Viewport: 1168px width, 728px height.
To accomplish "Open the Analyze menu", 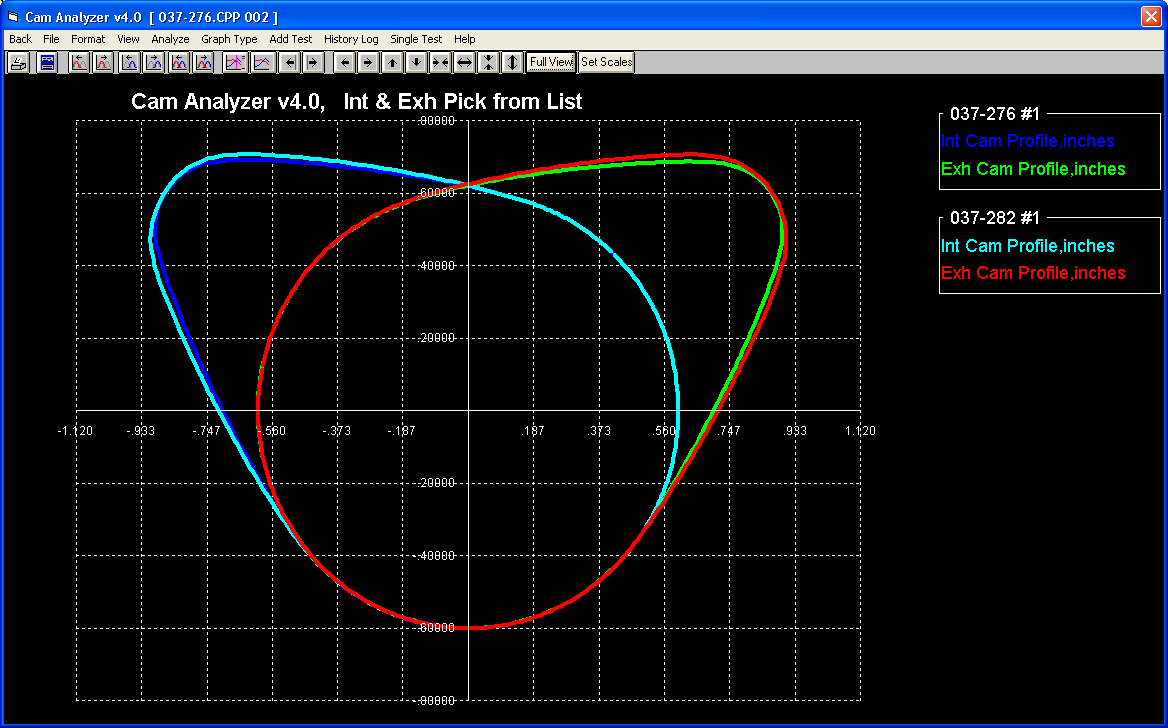I will click(170, 39).
